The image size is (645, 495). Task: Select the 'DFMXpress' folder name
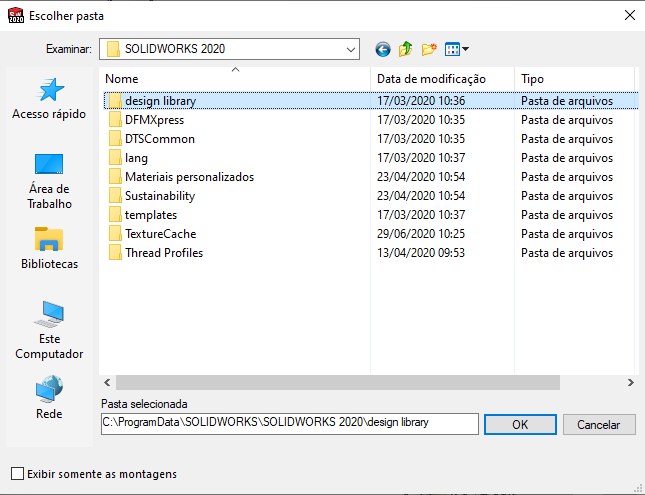click(154, 120)
